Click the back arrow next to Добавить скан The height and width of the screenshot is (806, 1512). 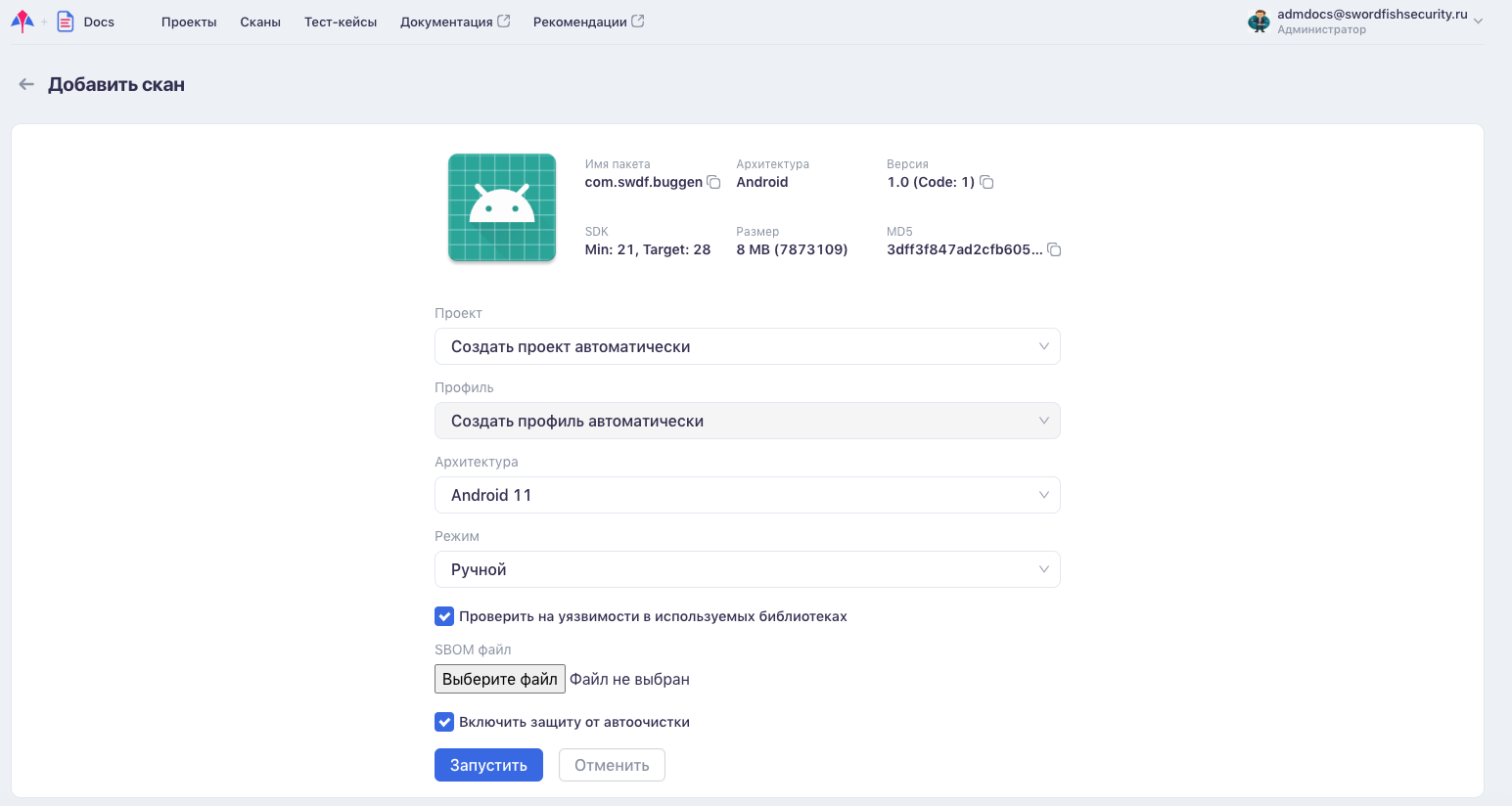[26, 85]
